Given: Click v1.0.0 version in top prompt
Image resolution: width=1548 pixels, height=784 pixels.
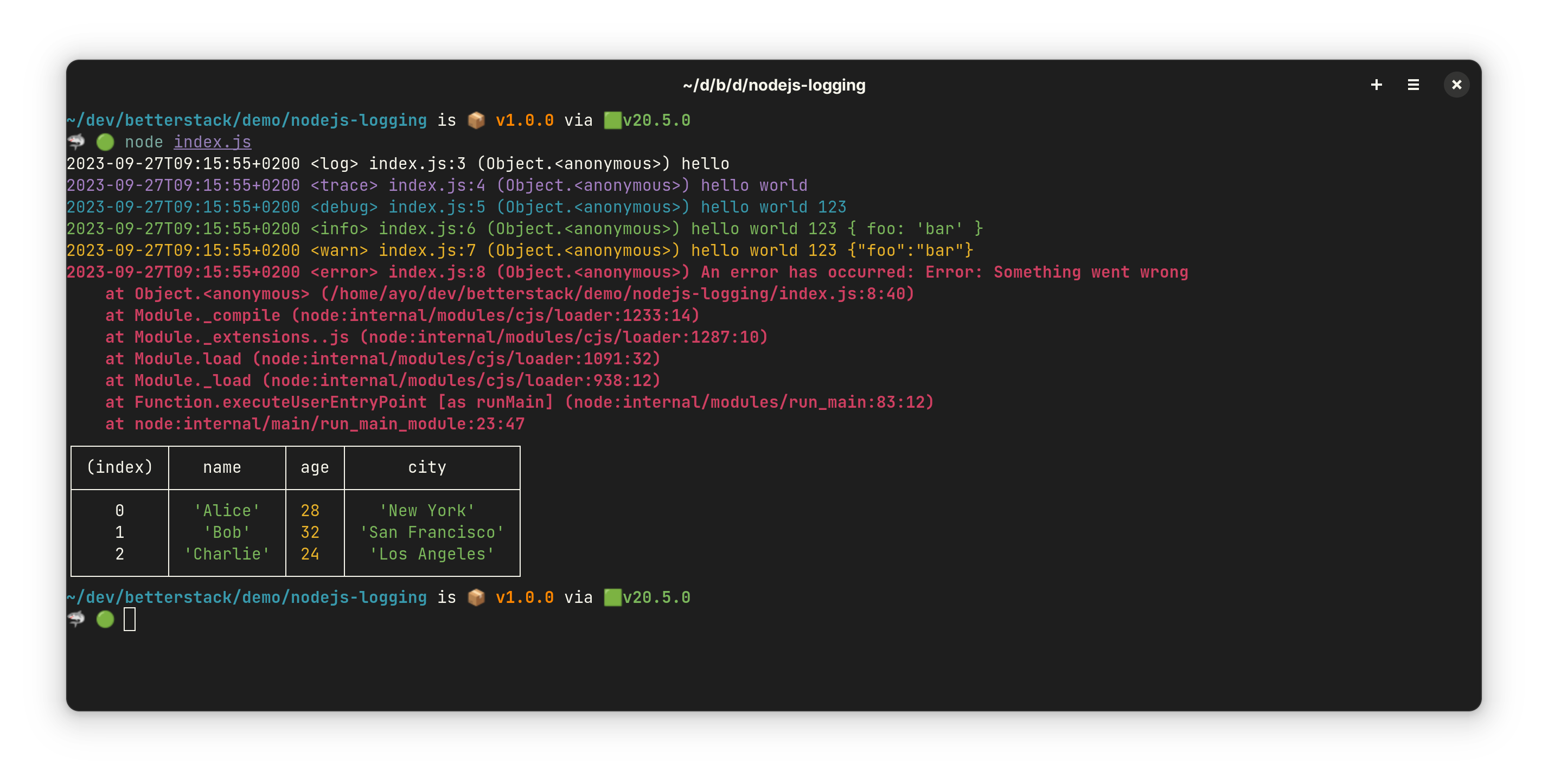Looking at the screenshot, I should 524,120.
